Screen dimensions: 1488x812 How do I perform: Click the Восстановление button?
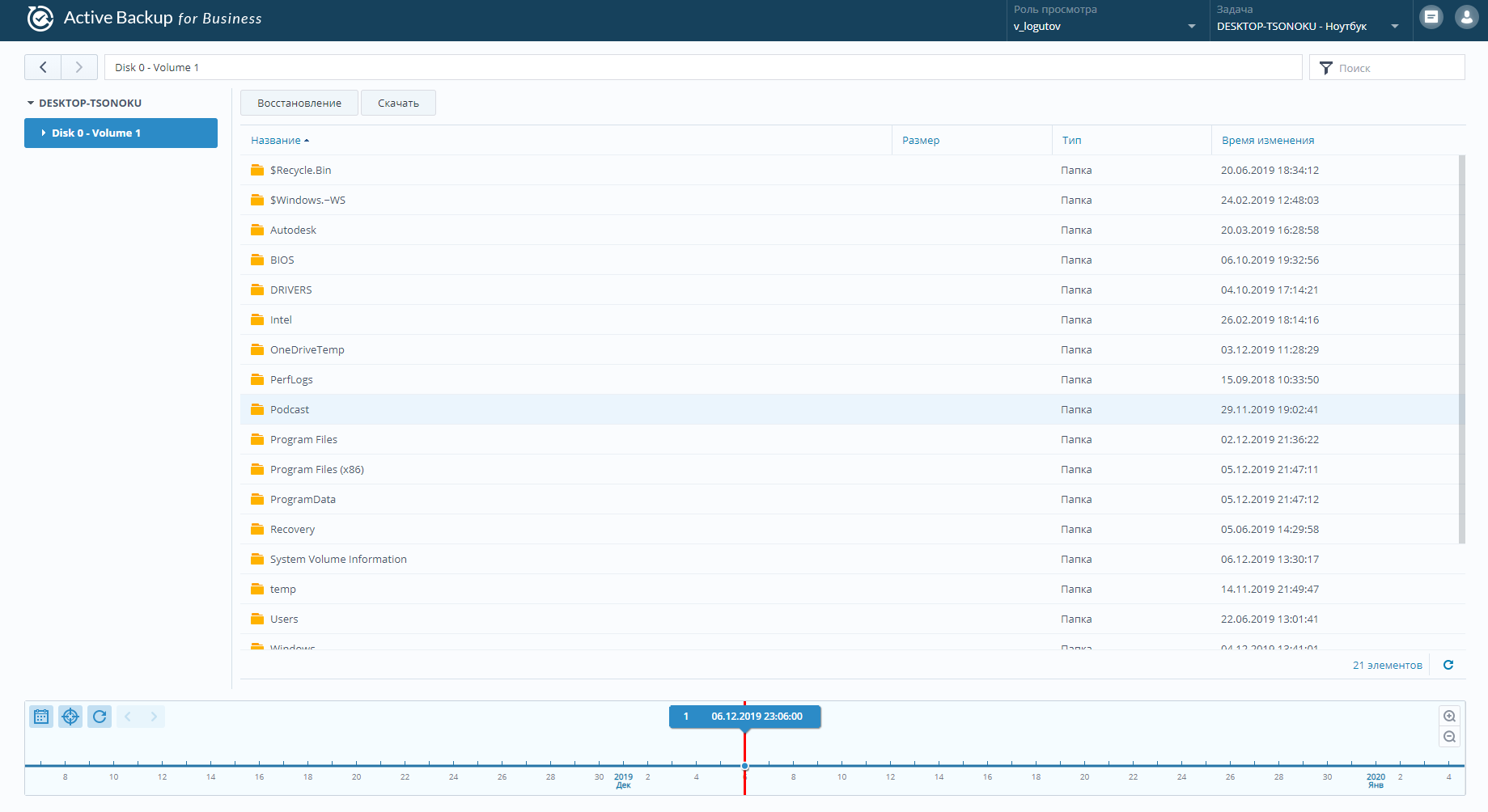pyautogui.click(x=299, y=103)
